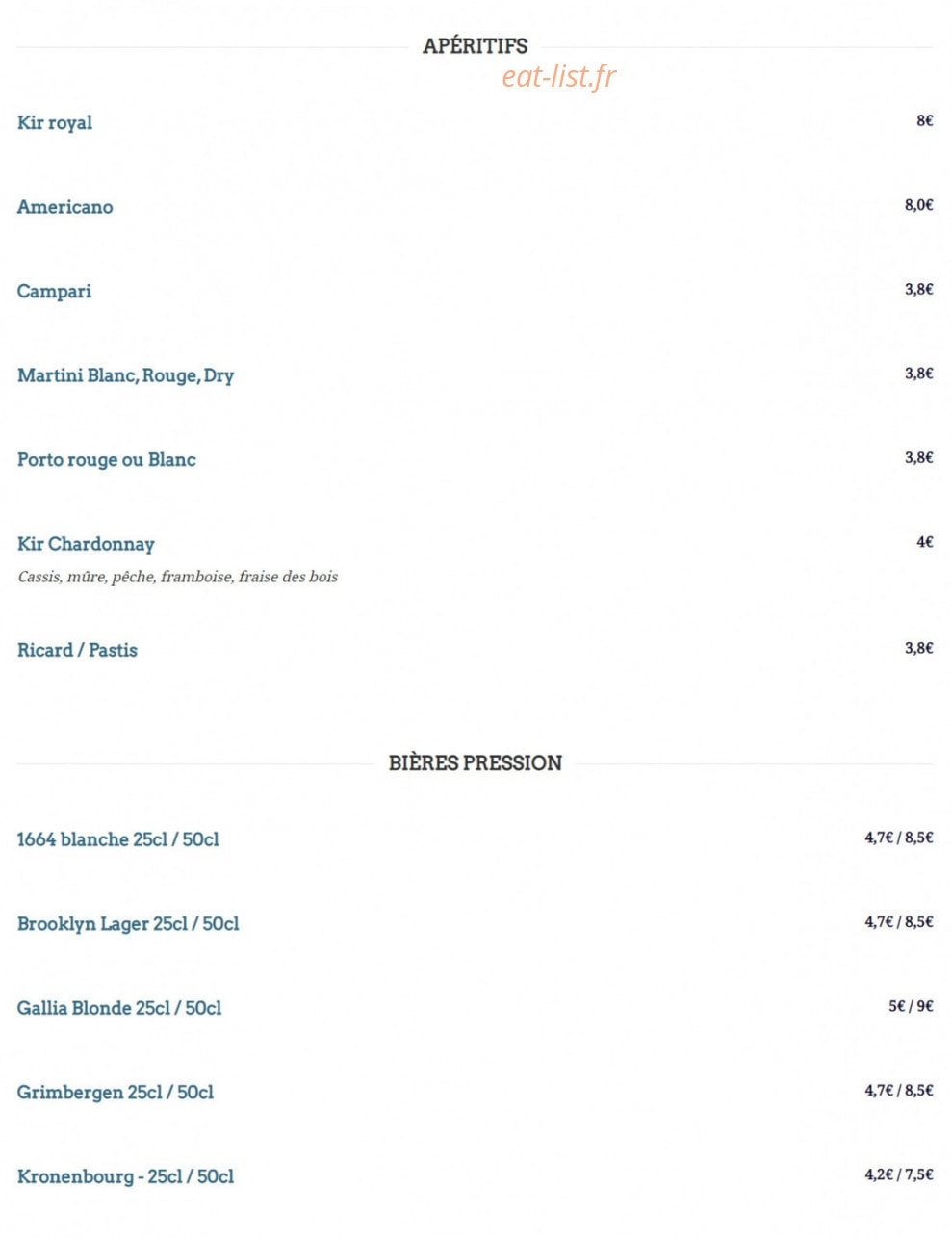Click the APÉRITIFS section heading
Viewport: 952px width, 1238px height.
476,45
